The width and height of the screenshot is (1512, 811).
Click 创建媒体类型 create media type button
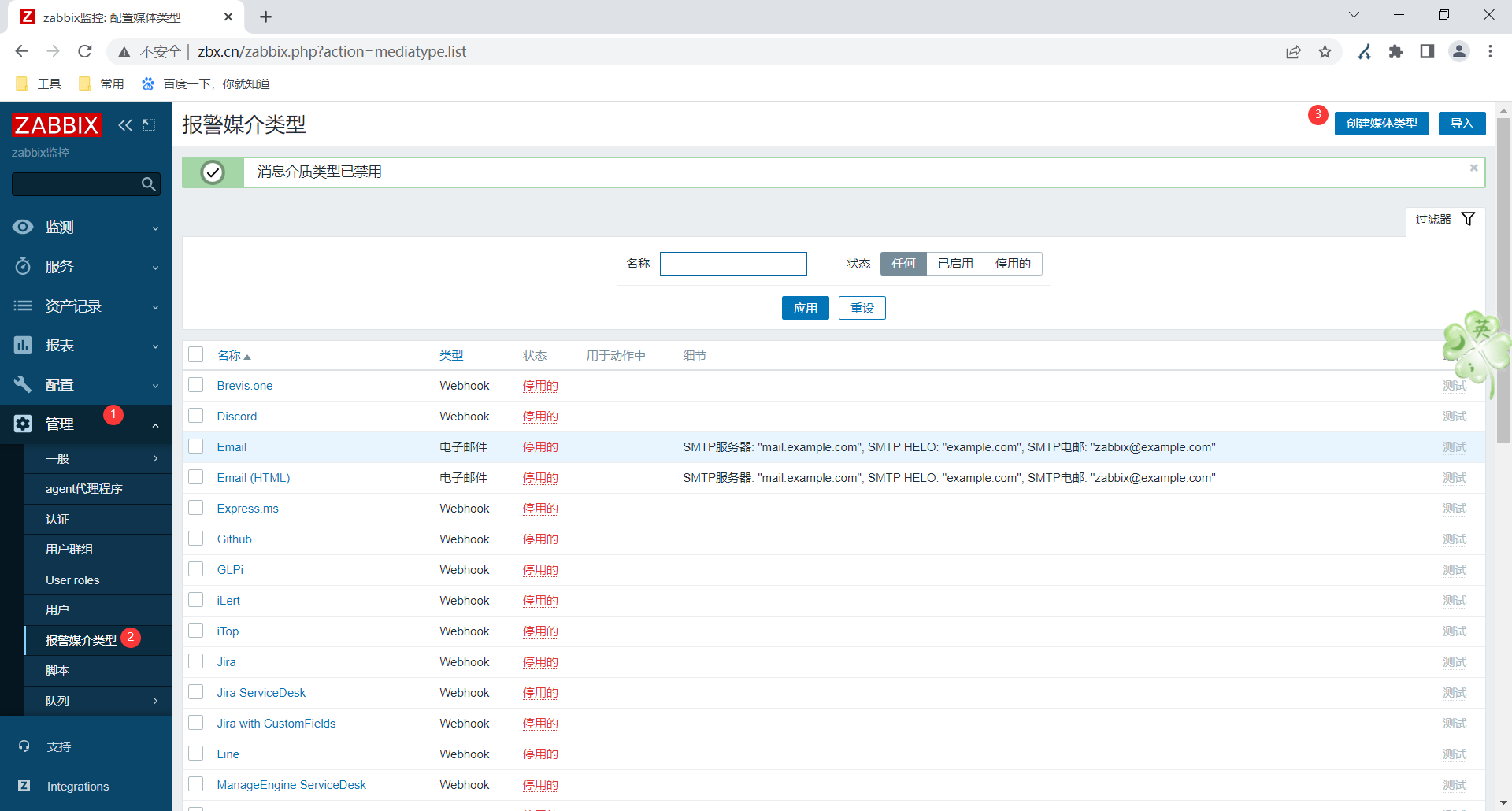(1381, 124)
